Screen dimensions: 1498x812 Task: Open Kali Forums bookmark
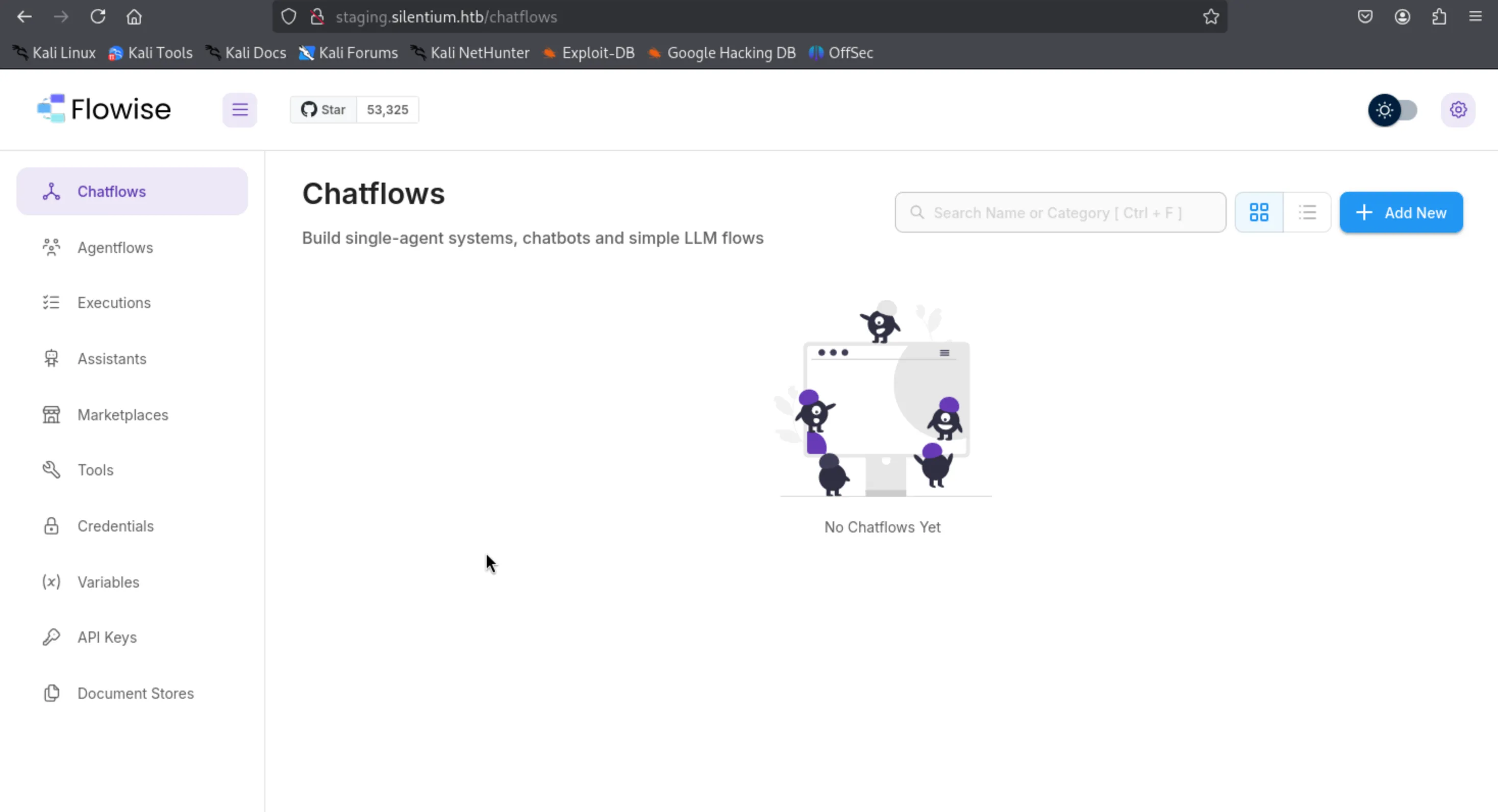click(349, 53)
